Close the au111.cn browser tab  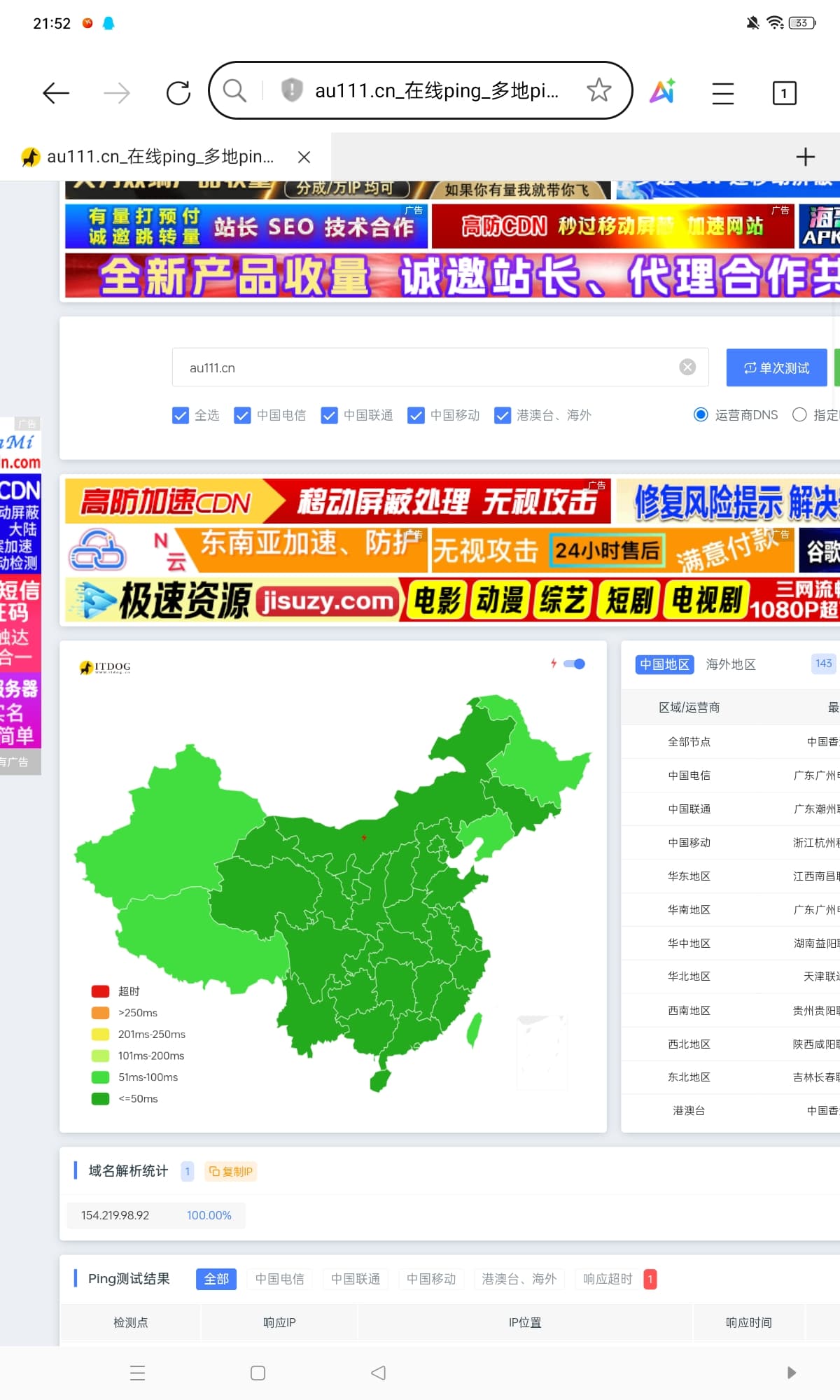[x=304, y=157]
